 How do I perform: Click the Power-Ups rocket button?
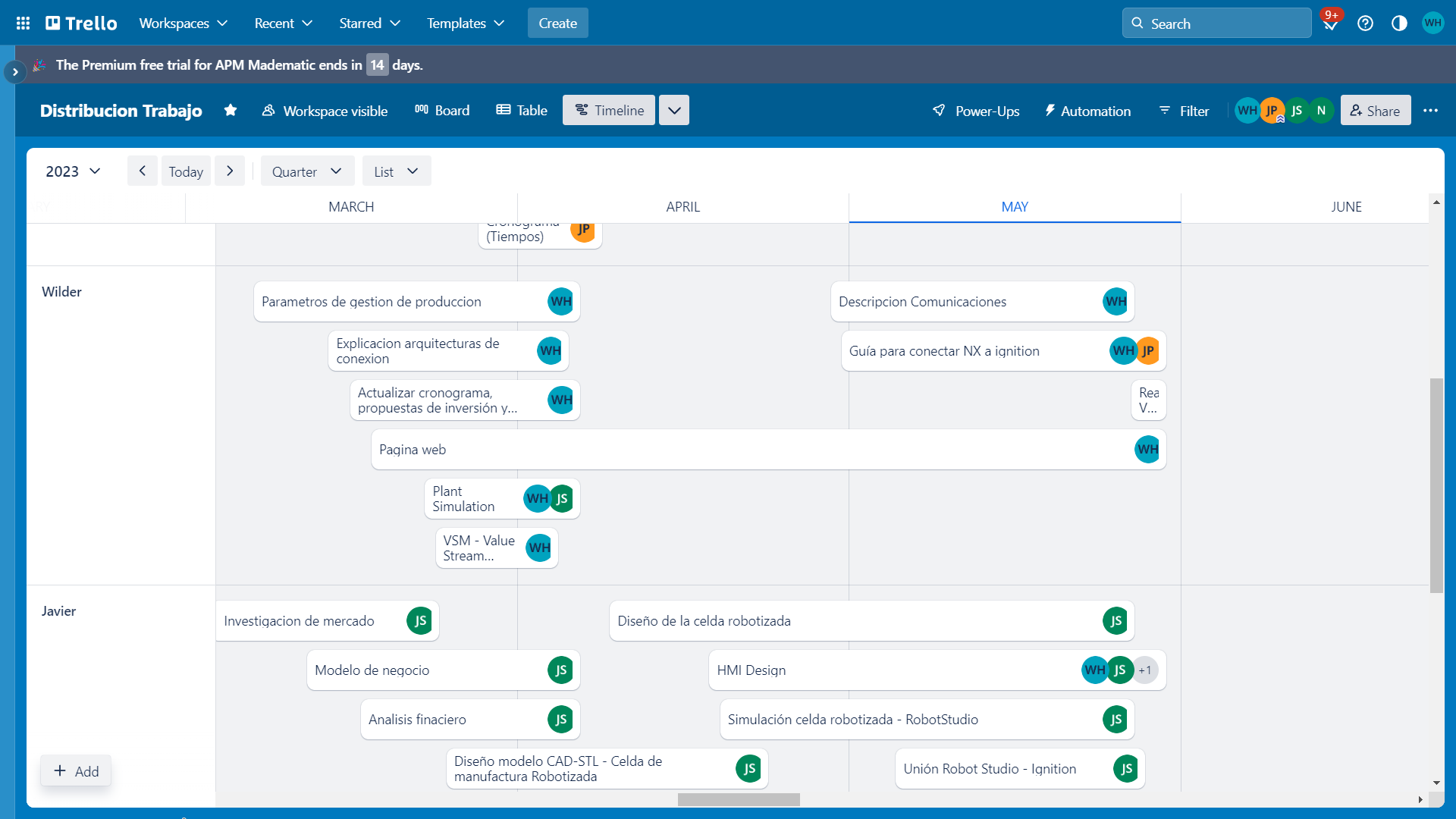coord(976,111)
